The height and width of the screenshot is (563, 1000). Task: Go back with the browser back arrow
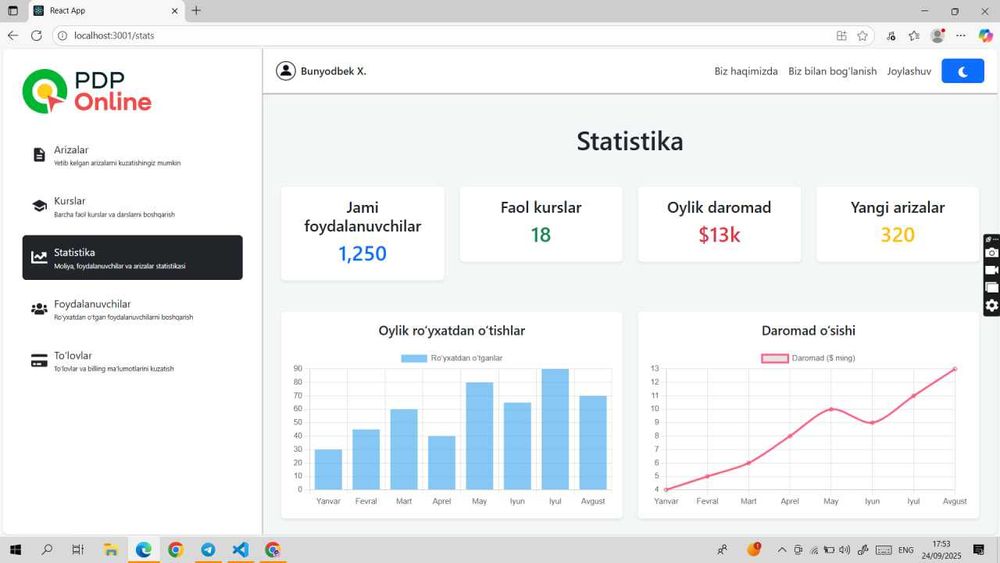click(13, 36)
